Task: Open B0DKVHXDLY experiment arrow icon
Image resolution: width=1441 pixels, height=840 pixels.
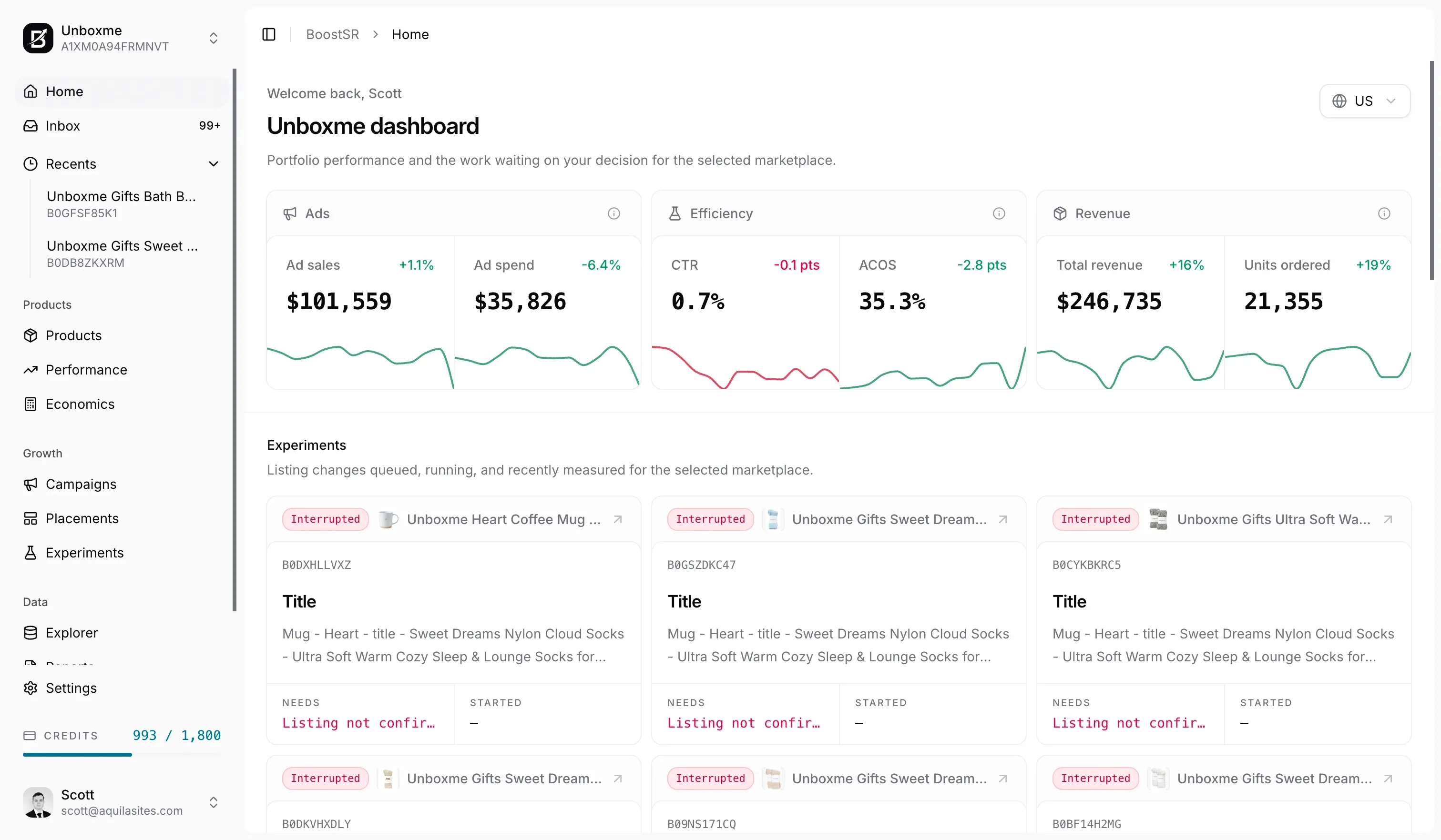Action: point(618,778)
